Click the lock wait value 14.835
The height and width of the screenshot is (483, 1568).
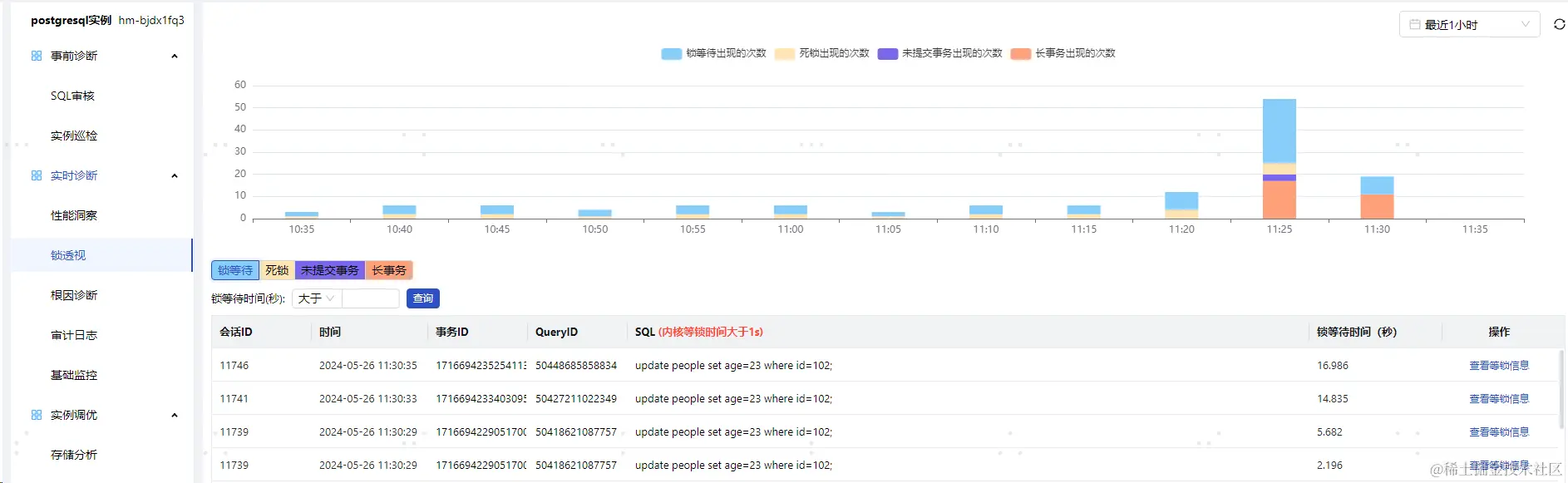(1333, 399)
